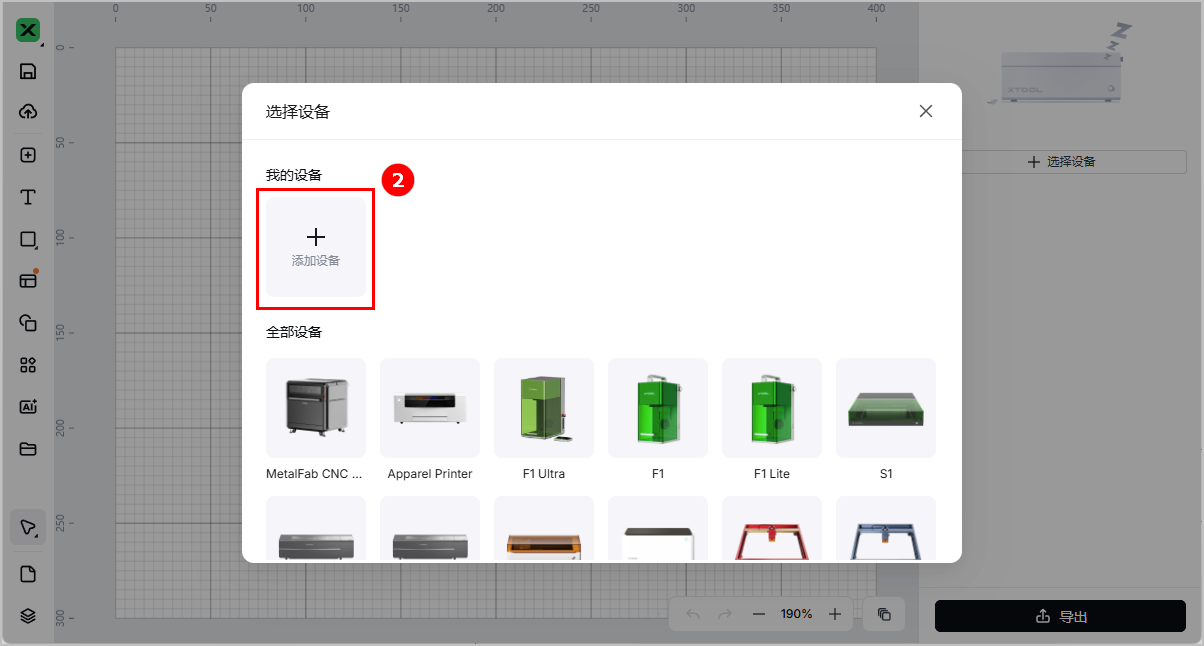Open the layers panel icon
1204x646 pixels.
point(28,615)
